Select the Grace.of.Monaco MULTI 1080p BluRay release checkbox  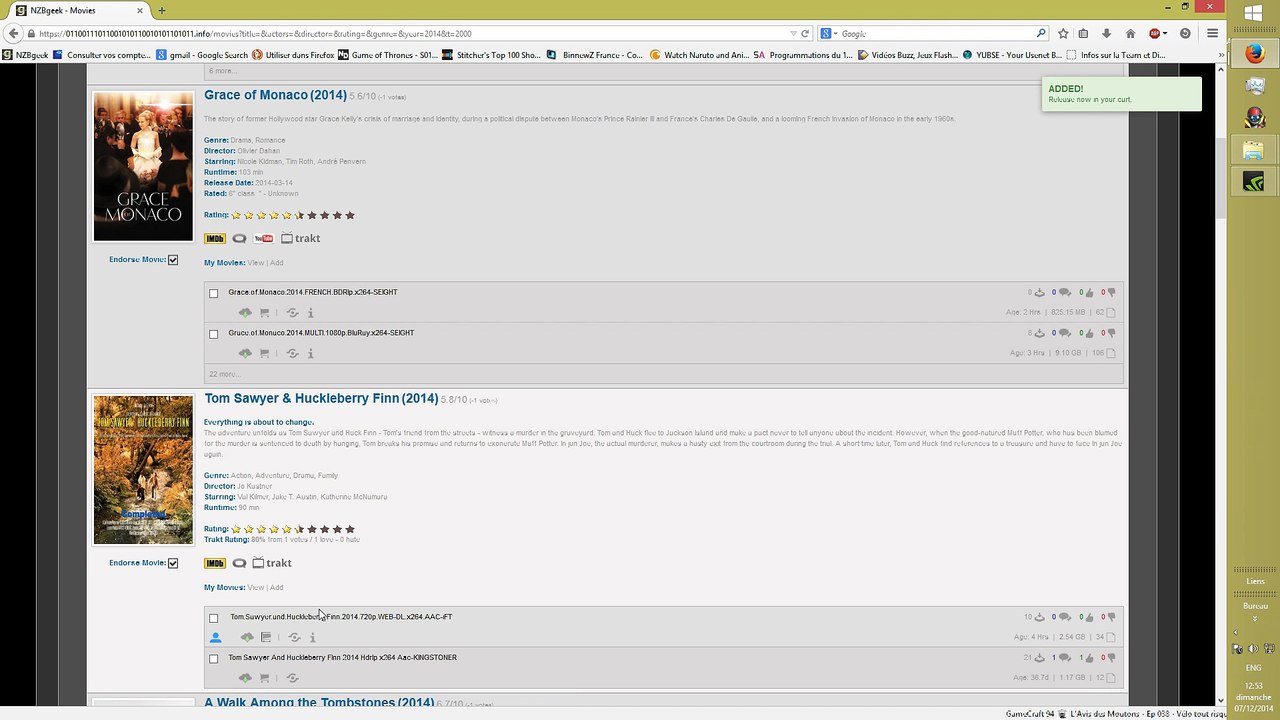coord(213,334)
